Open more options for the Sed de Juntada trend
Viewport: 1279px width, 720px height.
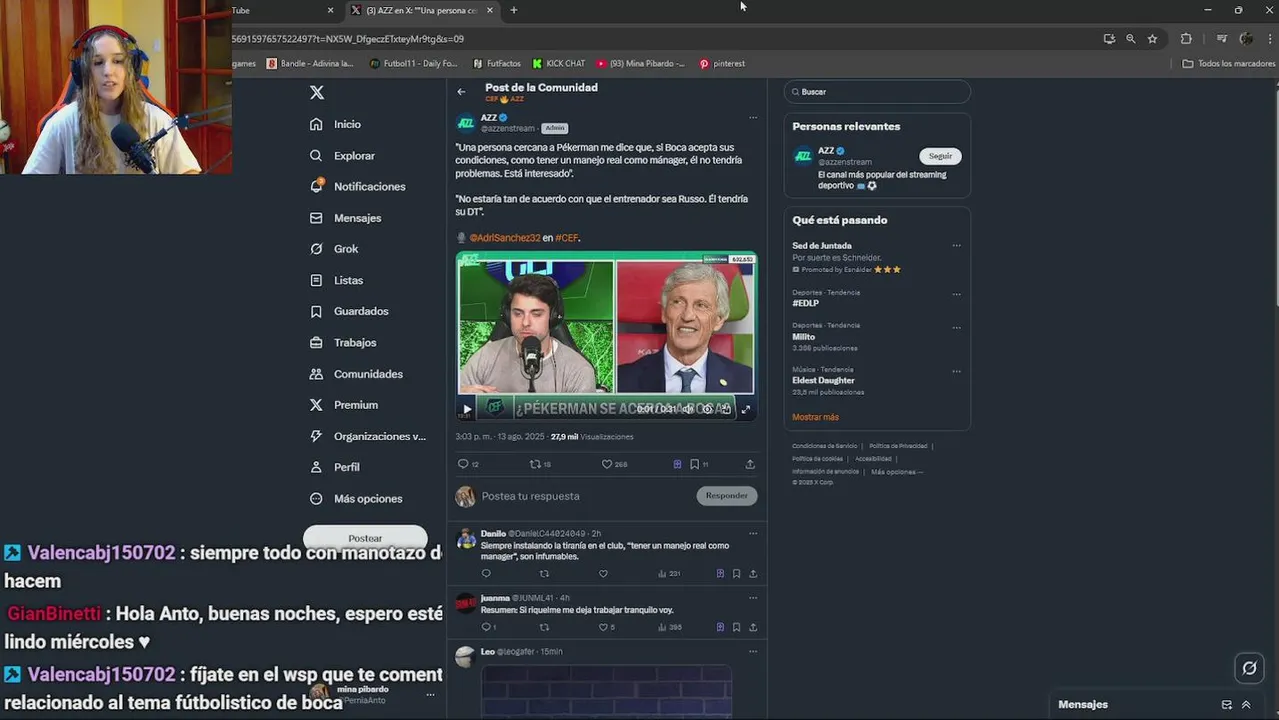click(x=956, y=246)
